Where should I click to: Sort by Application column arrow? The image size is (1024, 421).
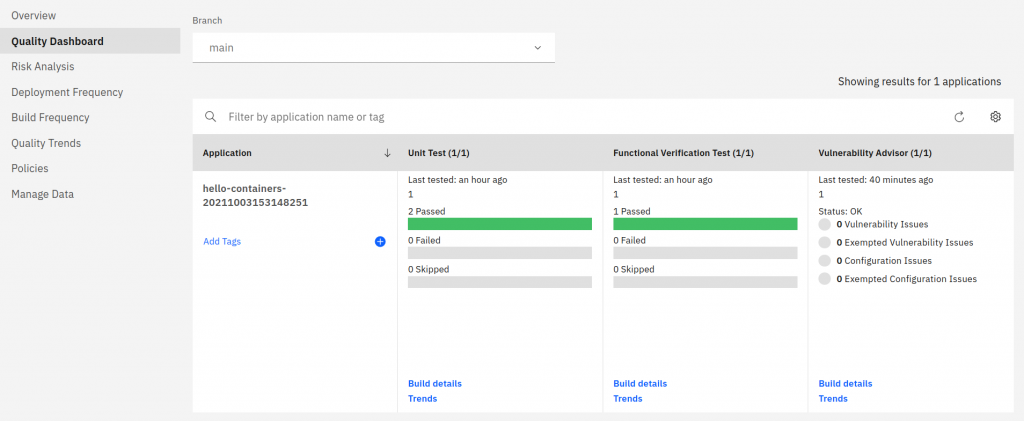(x=387, y=153)
